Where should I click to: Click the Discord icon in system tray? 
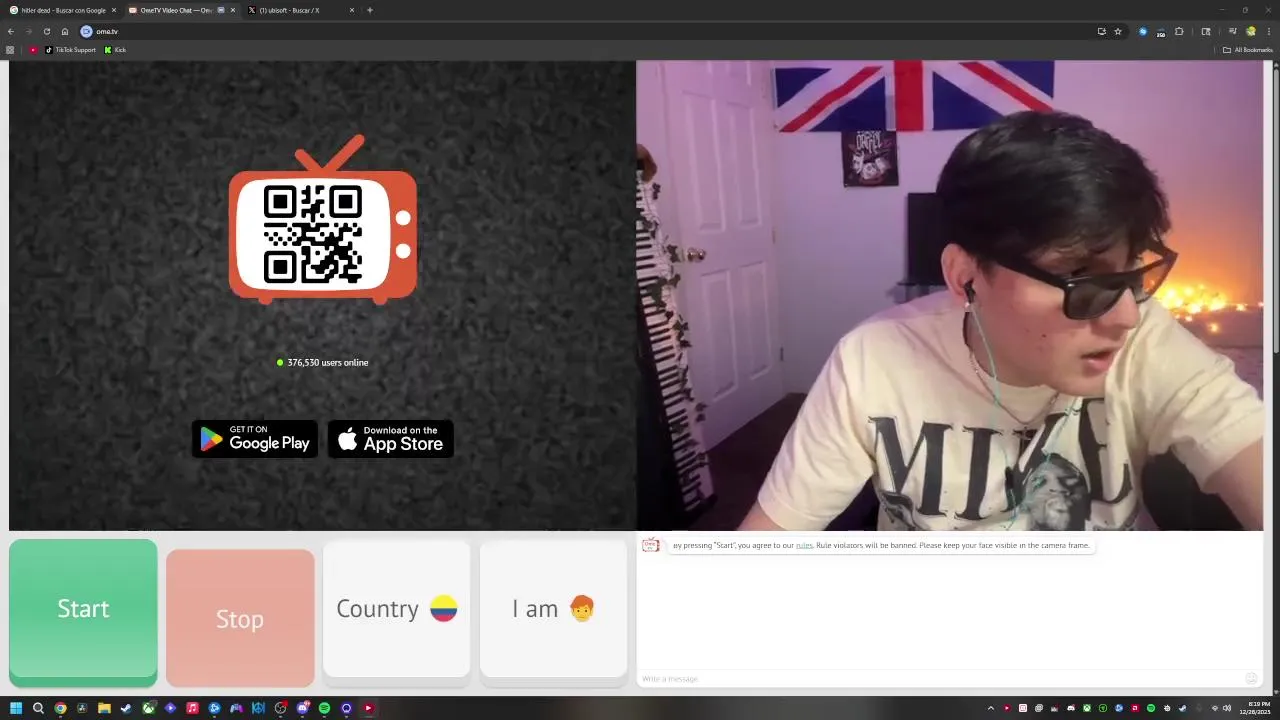1071,708
